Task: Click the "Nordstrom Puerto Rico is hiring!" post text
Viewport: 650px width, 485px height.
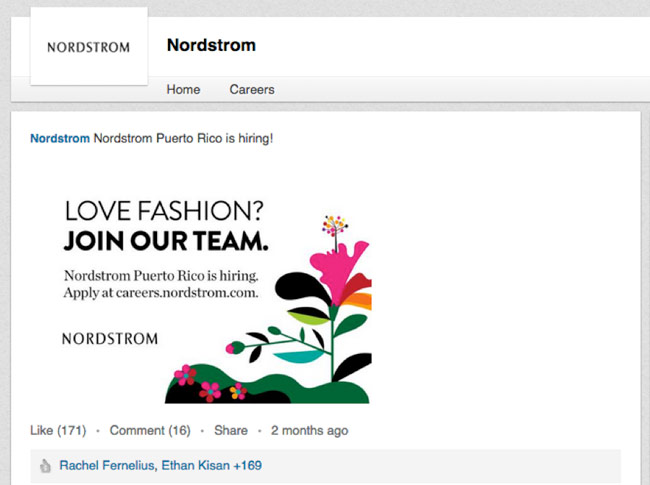Action: point(183,138)
